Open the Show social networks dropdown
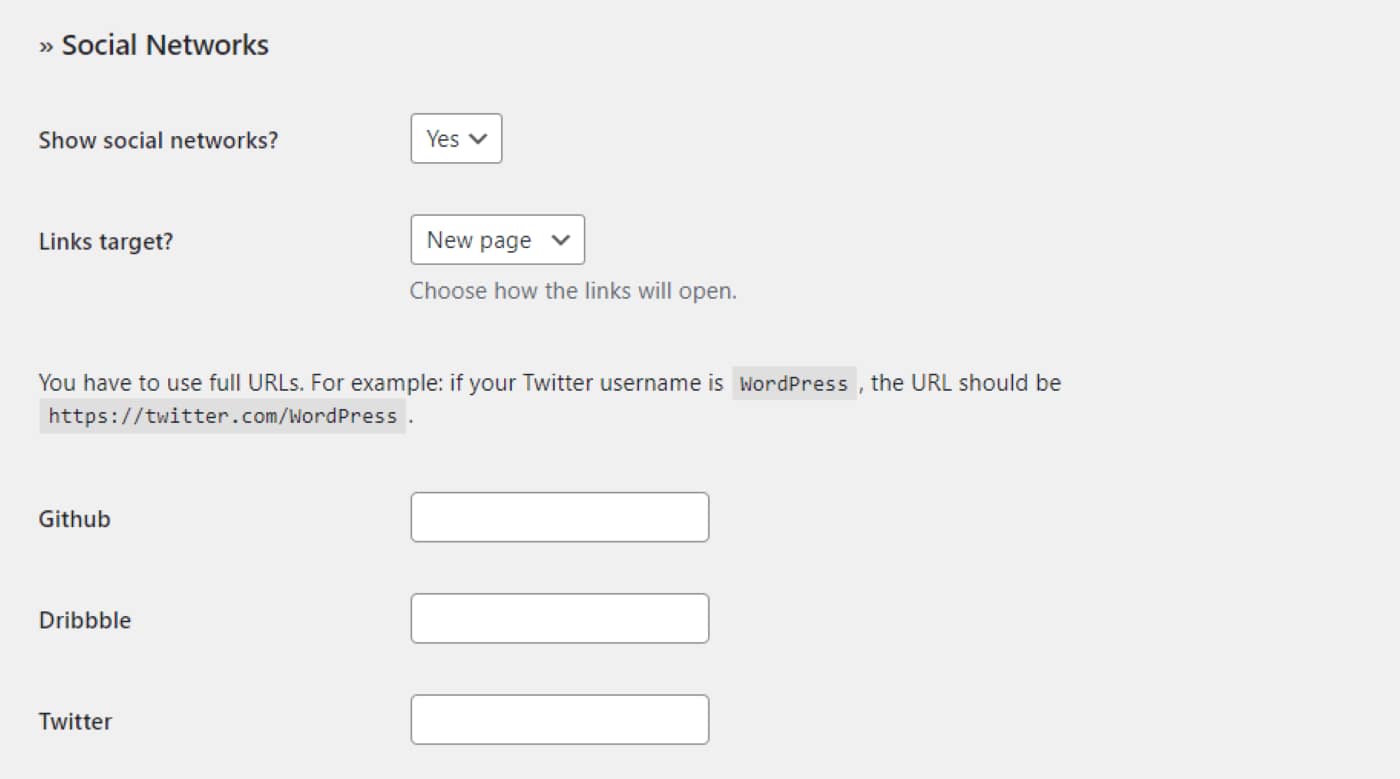This screenshot has width=1400, height=779. (x=455, y=139)
